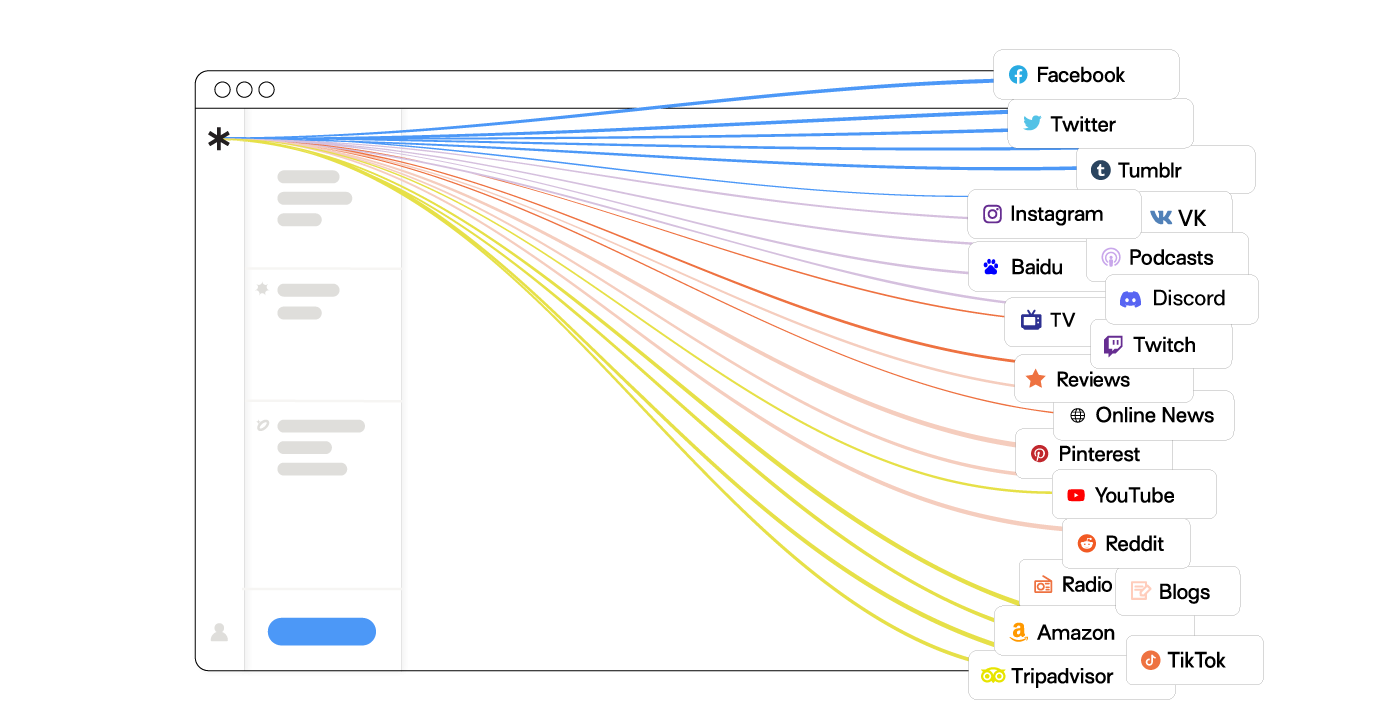The height and width of the screenshot is (715, 1400).
Task: Click the Tripadvisor owl icon
Action: (992, 676)
